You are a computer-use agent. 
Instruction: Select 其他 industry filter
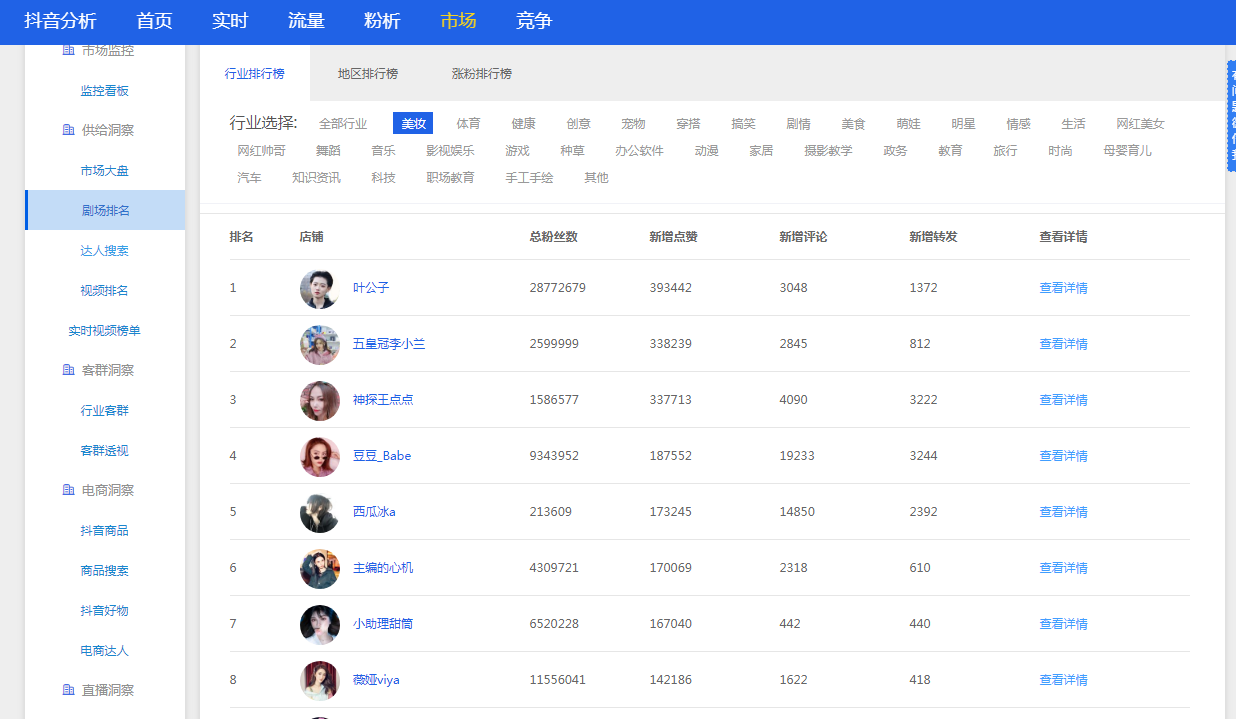(596, 178)
